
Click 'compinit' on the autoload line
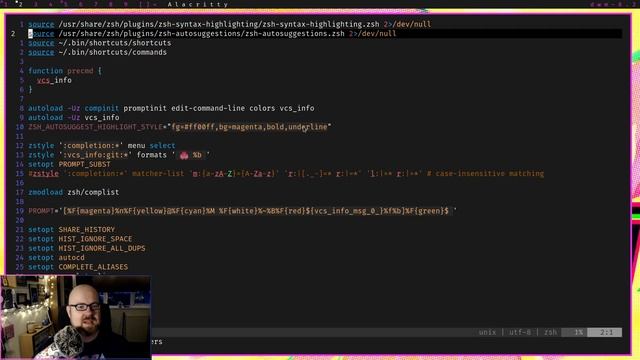click(102, 108)
